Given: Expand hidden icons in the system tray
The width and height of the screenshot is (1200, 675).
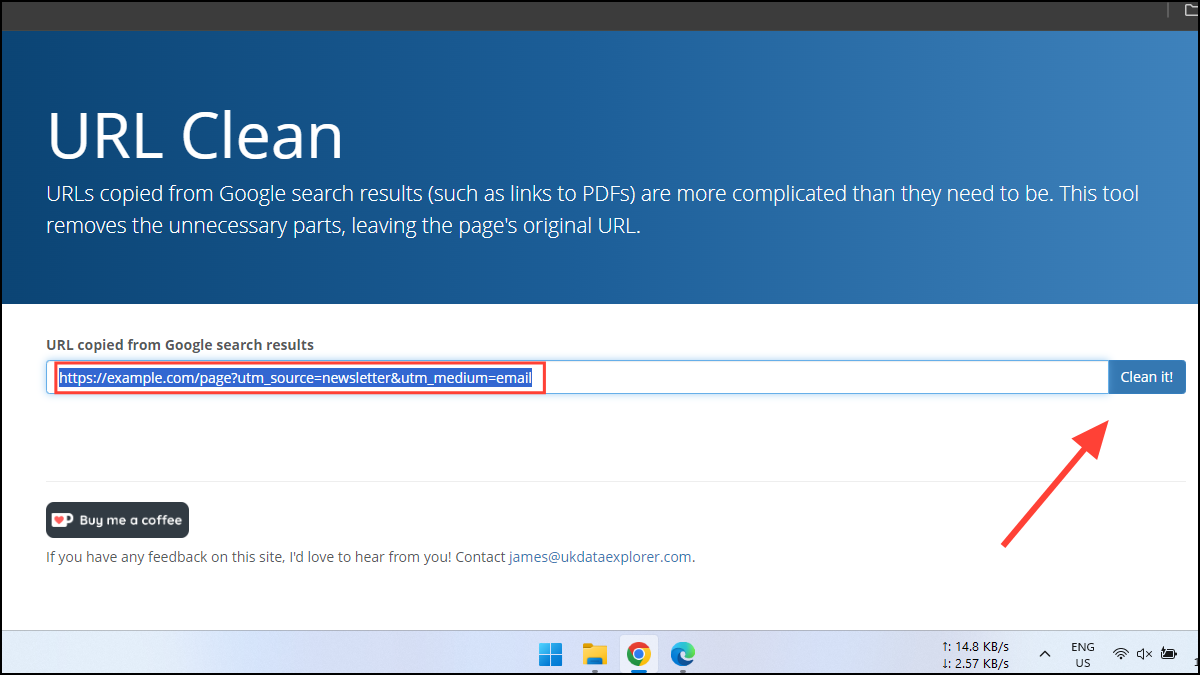Looking at the screenshot, I should tap(1044, 652).
